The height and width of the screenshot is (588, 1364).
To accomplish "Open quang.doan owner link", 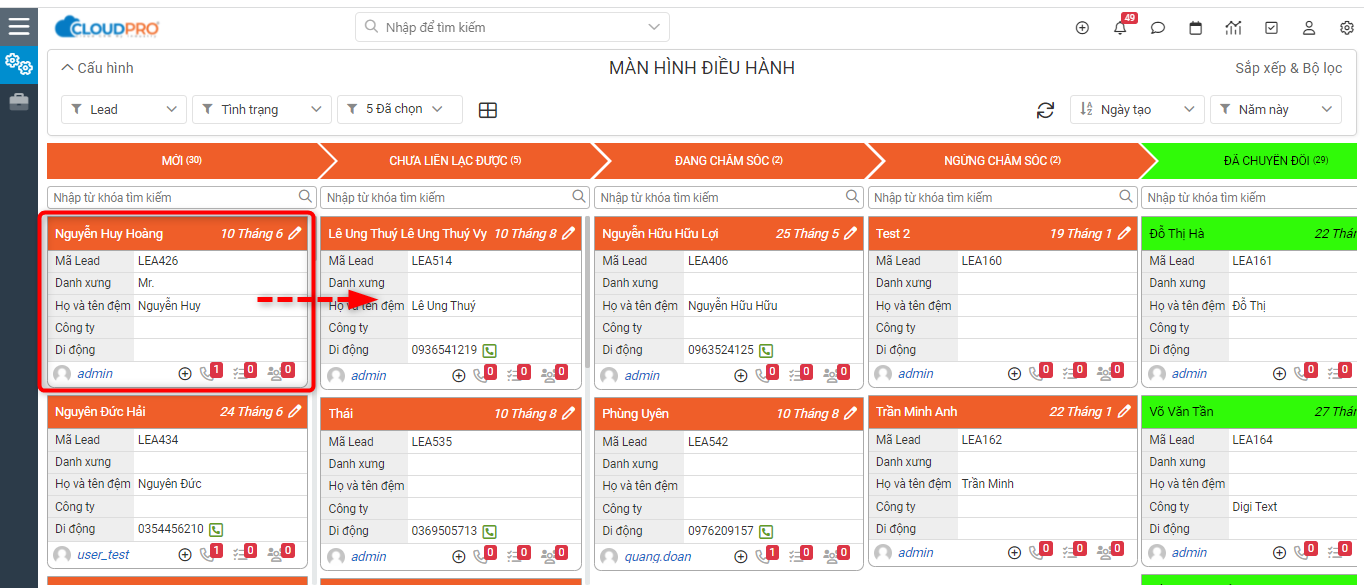I will [x=657, y=556].
